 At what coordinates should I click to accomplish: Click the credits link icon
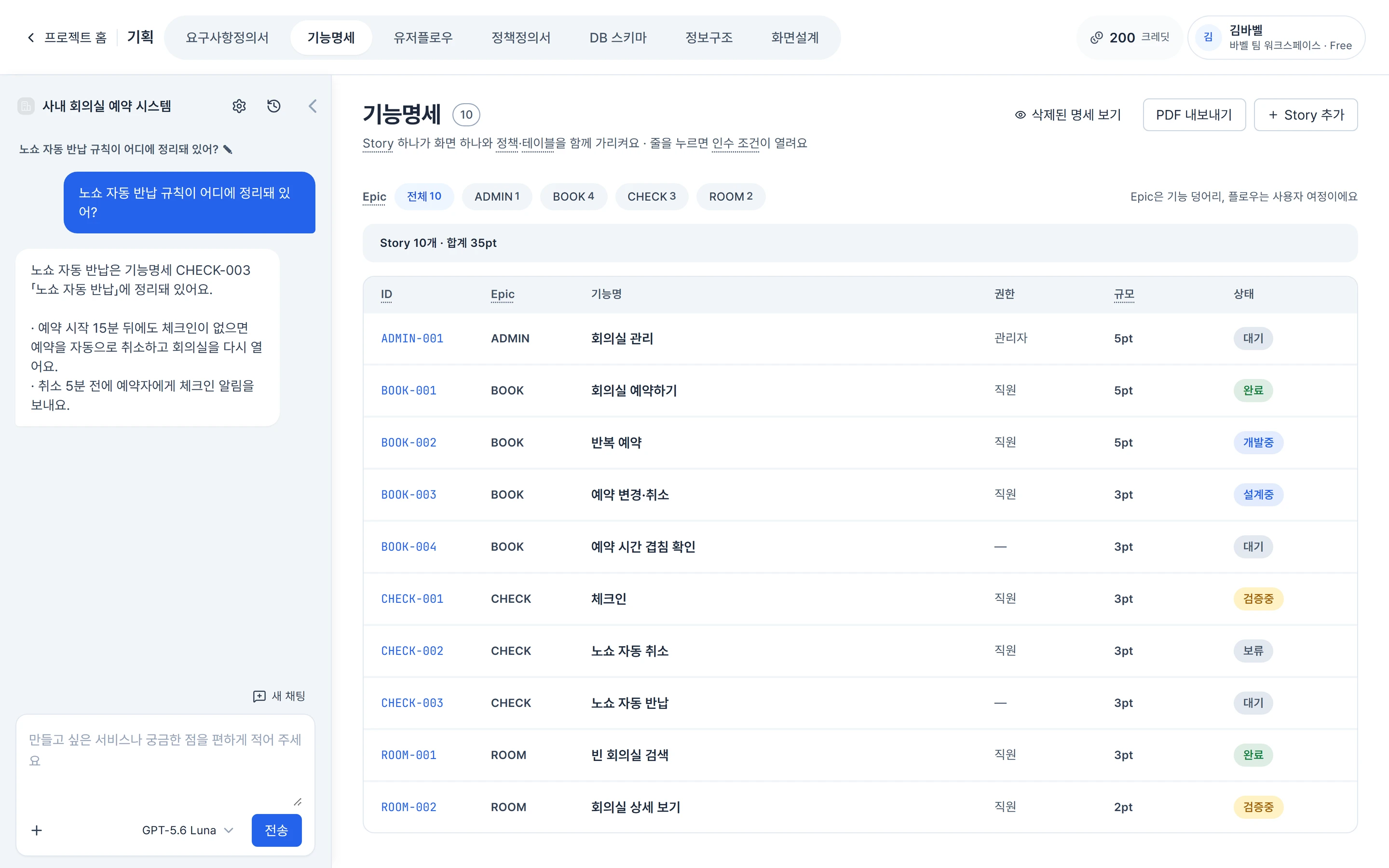pyautogui.click(x=1096, y=38)
